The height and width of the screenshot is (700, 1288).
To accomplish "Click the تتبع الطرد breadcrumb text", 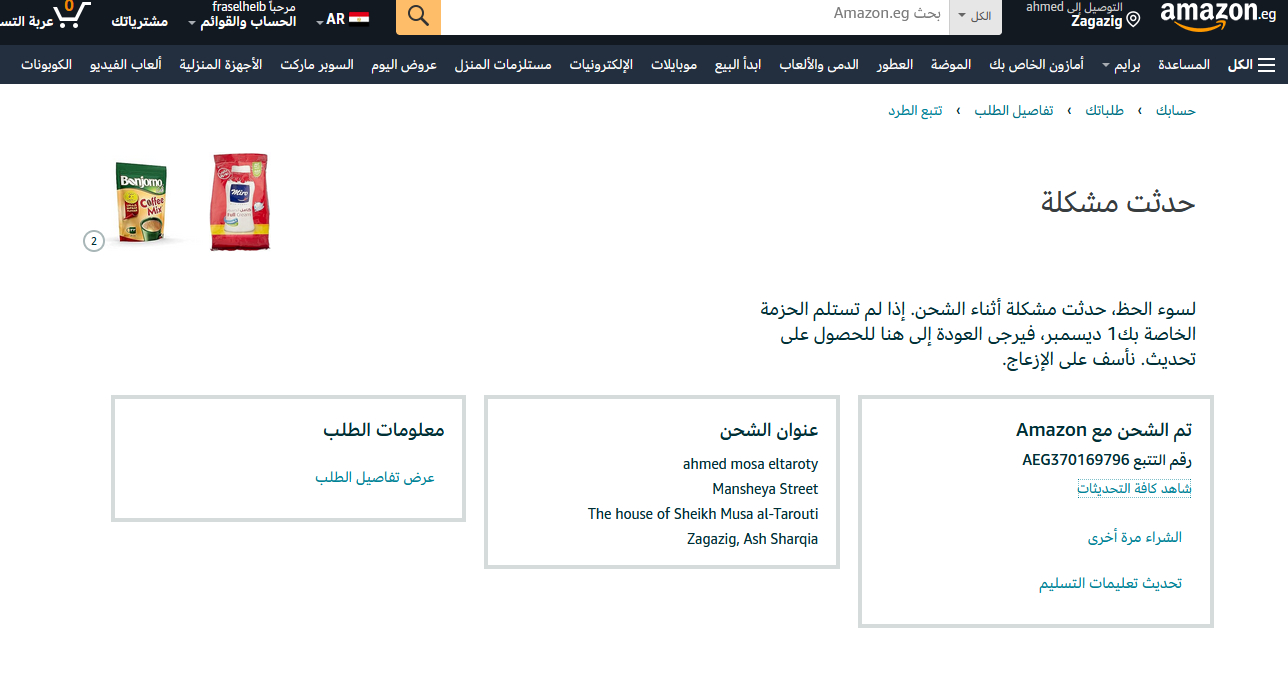I will tap(915, 111).
